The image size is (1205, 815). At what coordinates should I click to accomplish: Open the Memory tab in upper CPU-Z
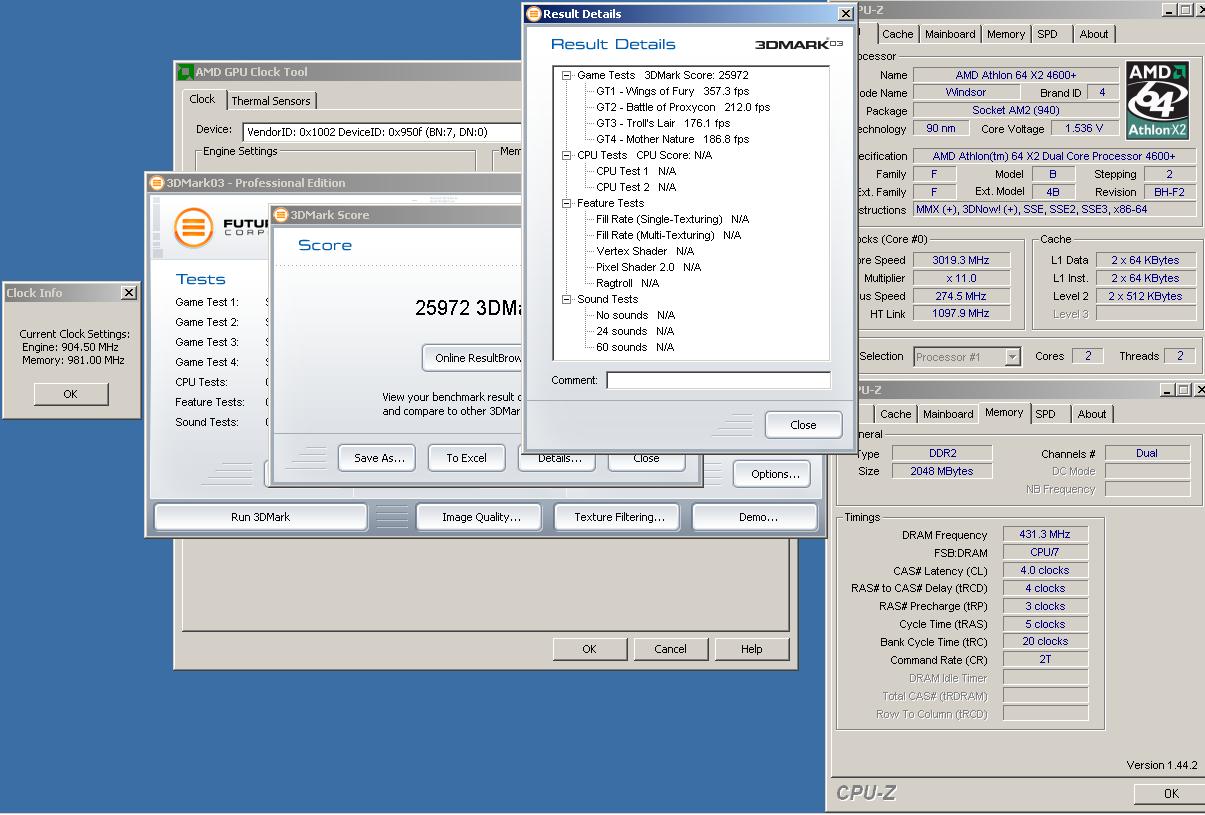pyautogui.click(x=1006, y=34)
